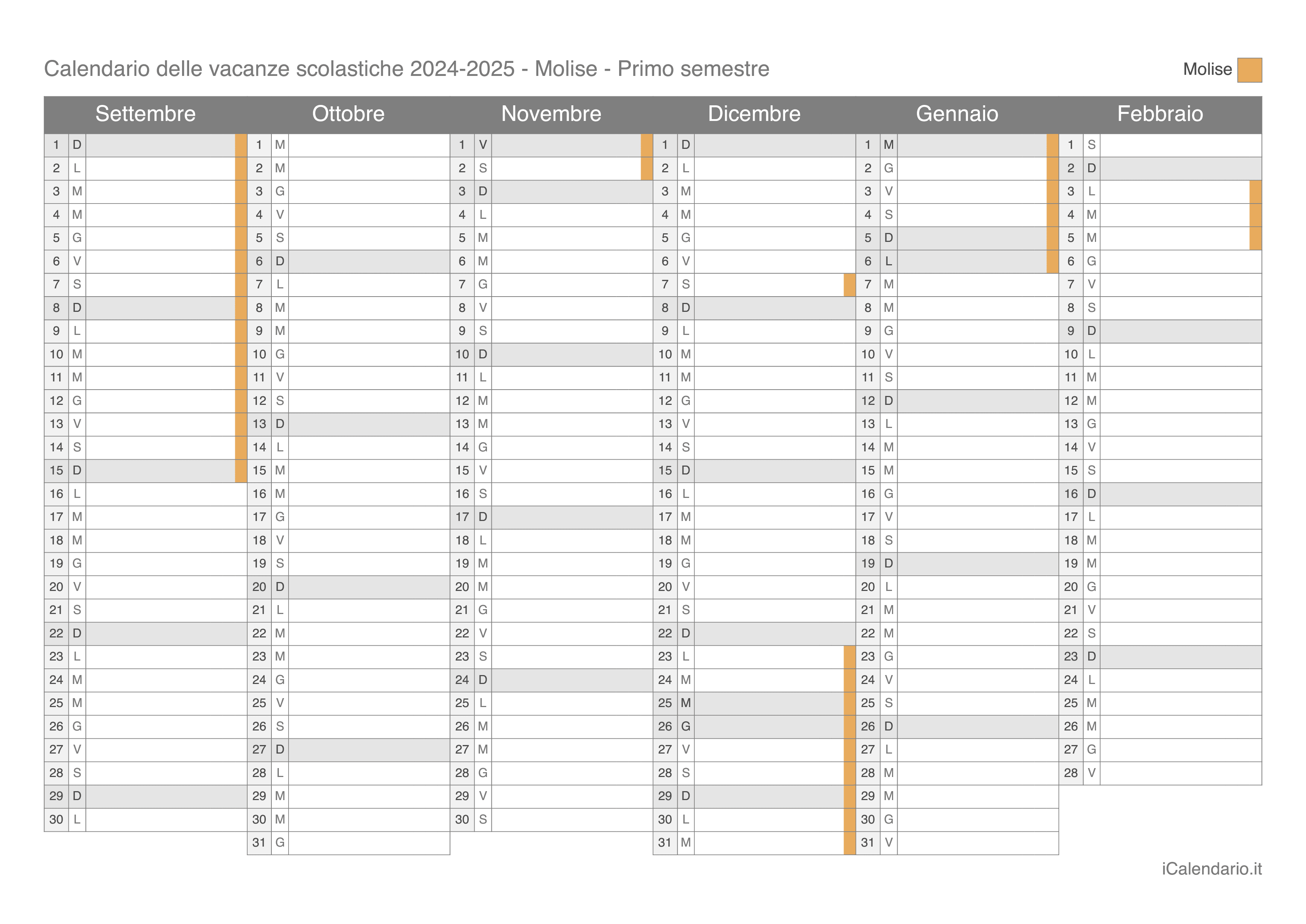Click day 2 in Novembre

click(x=462, y=169)
